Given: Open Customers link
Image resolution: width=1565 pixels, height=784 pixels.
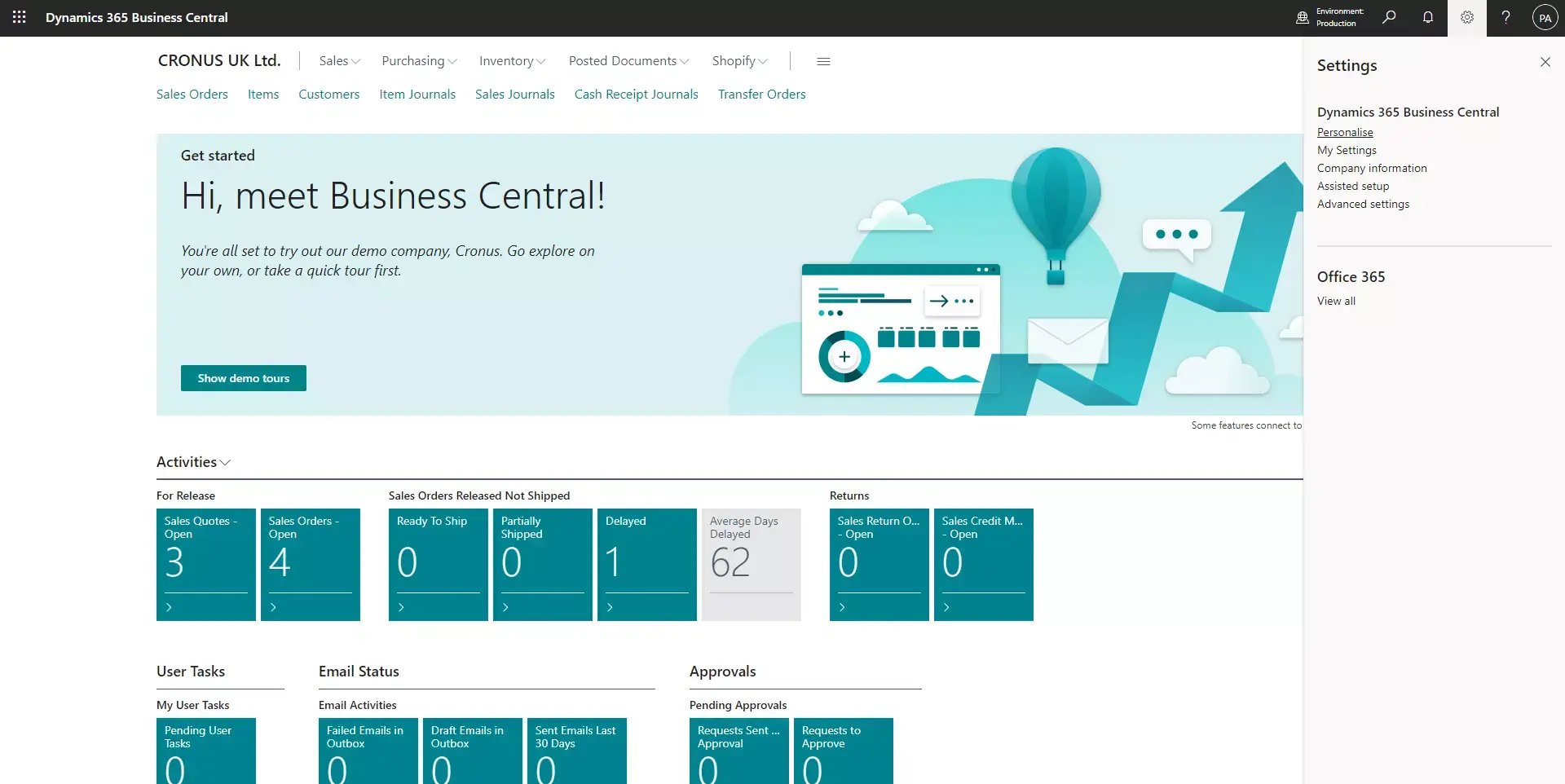Looking at the screenshot, I should [x=328, y=95].
